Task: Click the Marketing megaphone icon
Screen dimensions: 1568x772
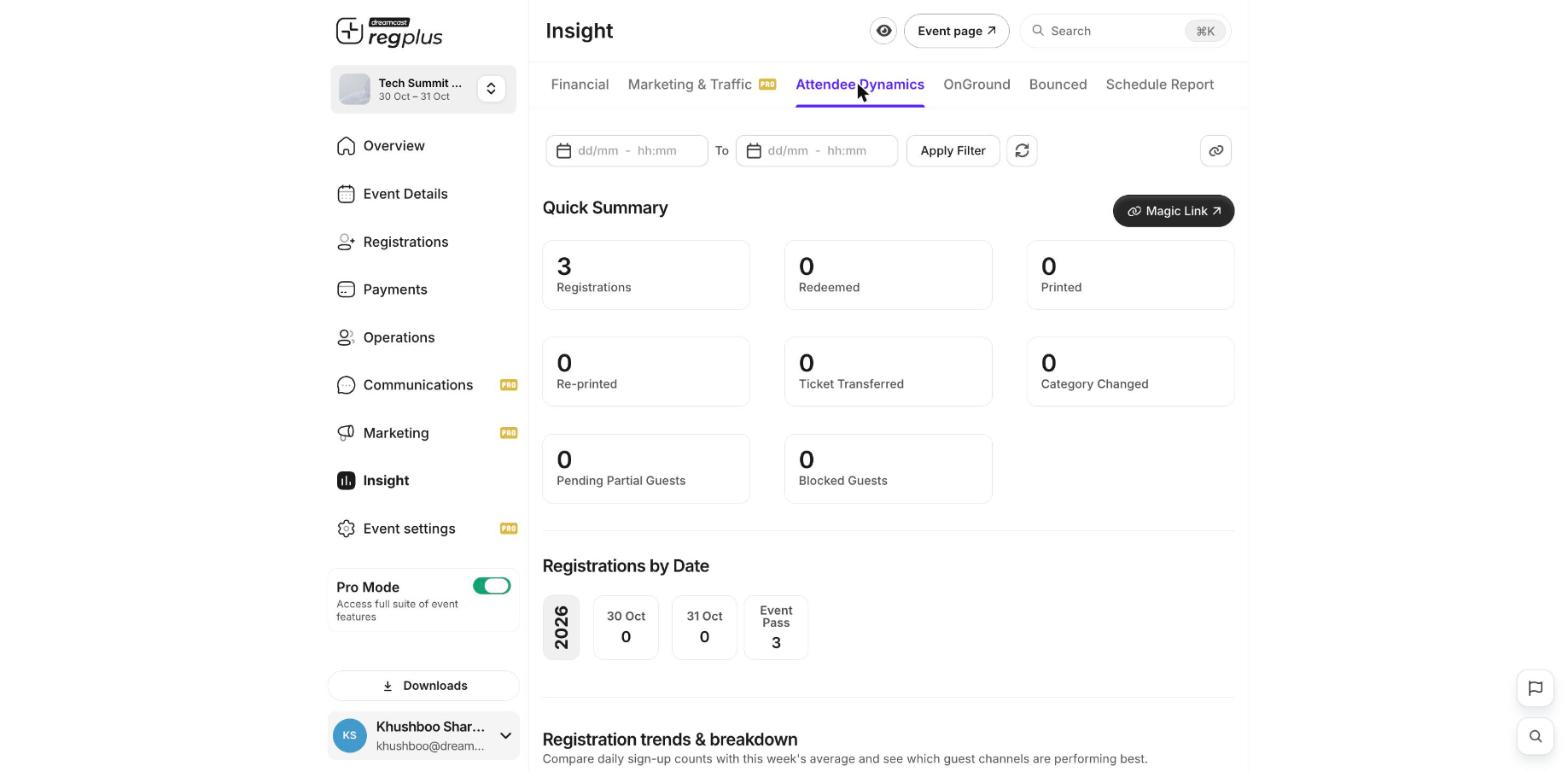Action: [346, 433]
